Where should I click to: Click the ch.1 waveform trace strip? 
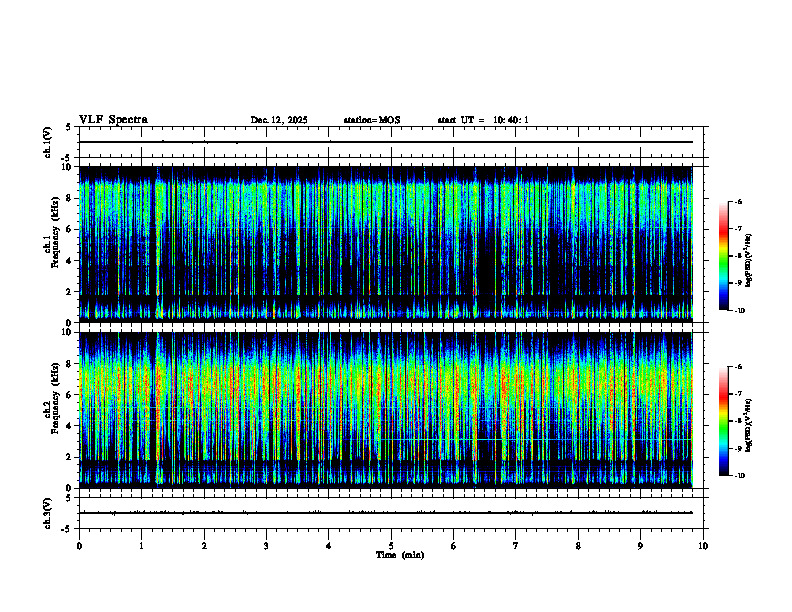(x=391, y=142)
